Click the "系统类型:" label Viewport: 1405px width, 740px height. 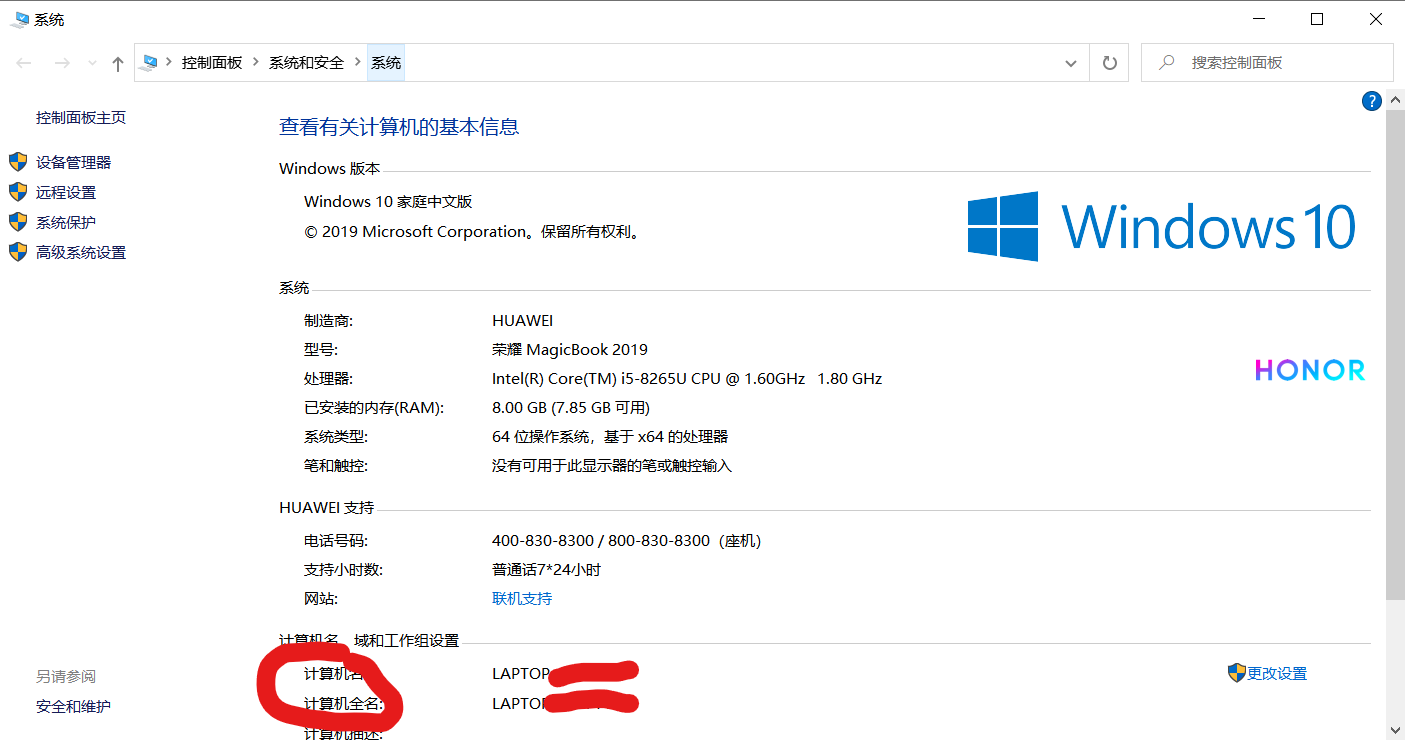pos(336,437)
